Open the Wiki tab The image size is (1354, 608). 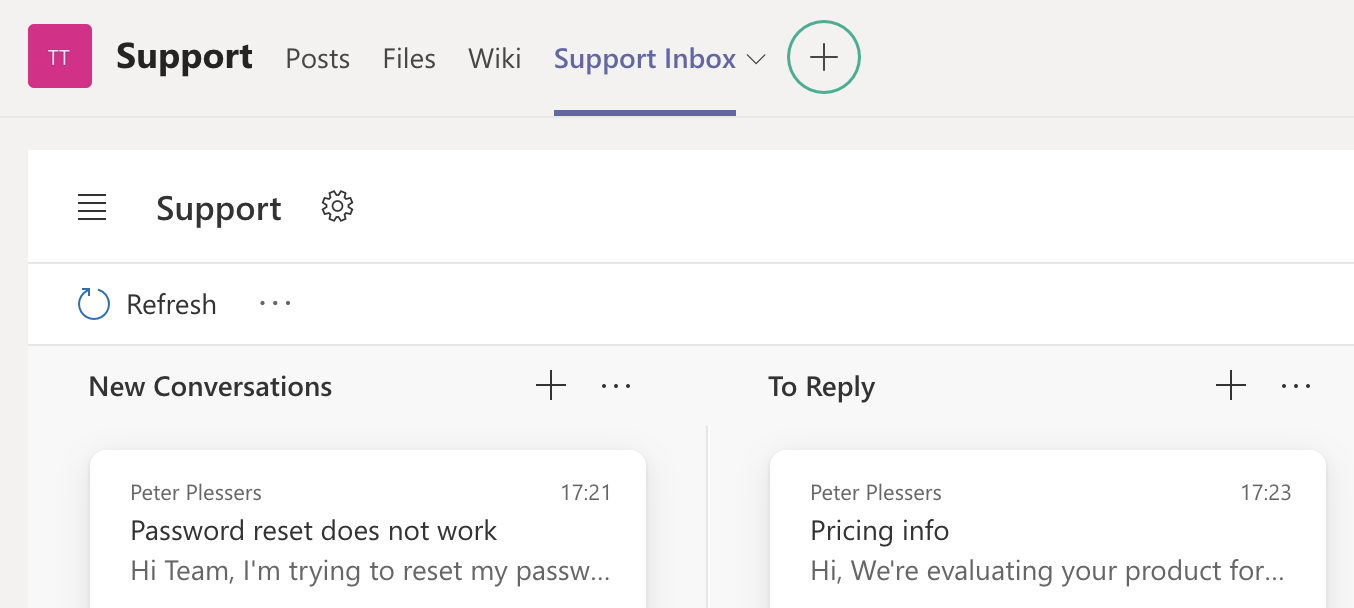(x=494, y=59)
